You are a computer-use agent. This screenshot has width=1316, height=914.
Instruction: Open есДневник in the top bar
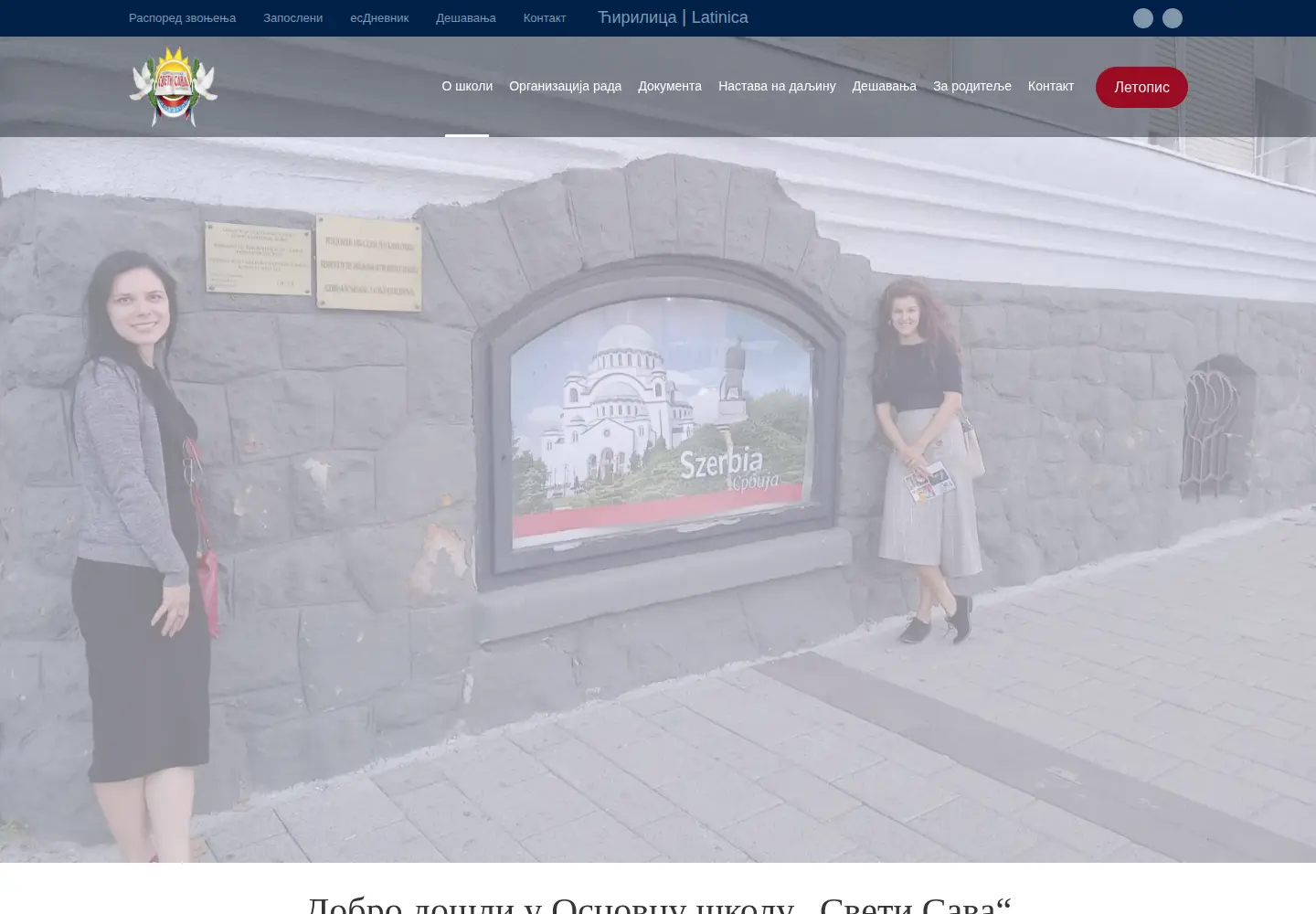pyautogui.click(x=379, y=18)
